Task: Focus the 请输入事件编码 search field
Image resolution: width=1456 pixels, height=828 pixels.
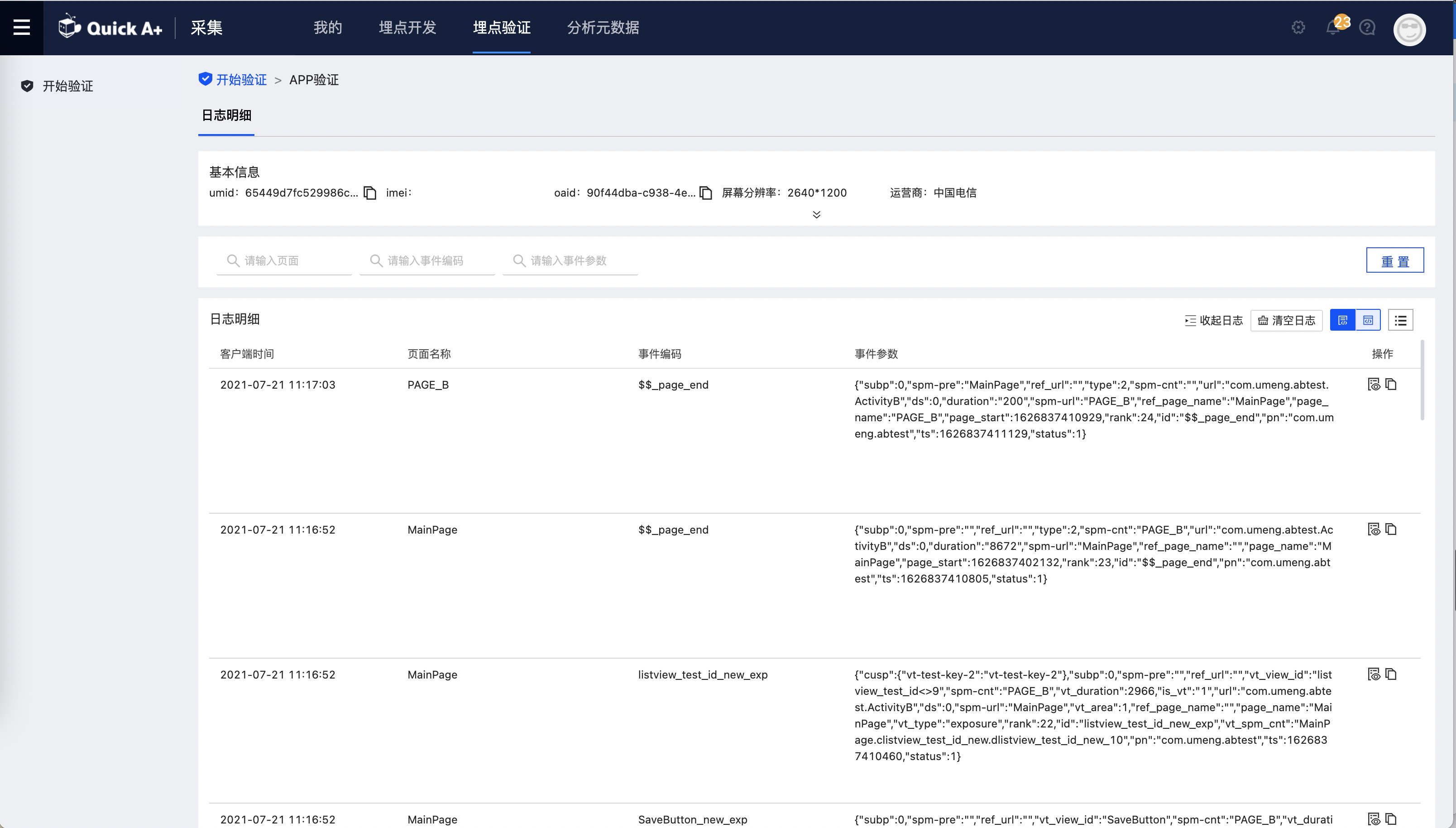Action: tap(427, 260)
